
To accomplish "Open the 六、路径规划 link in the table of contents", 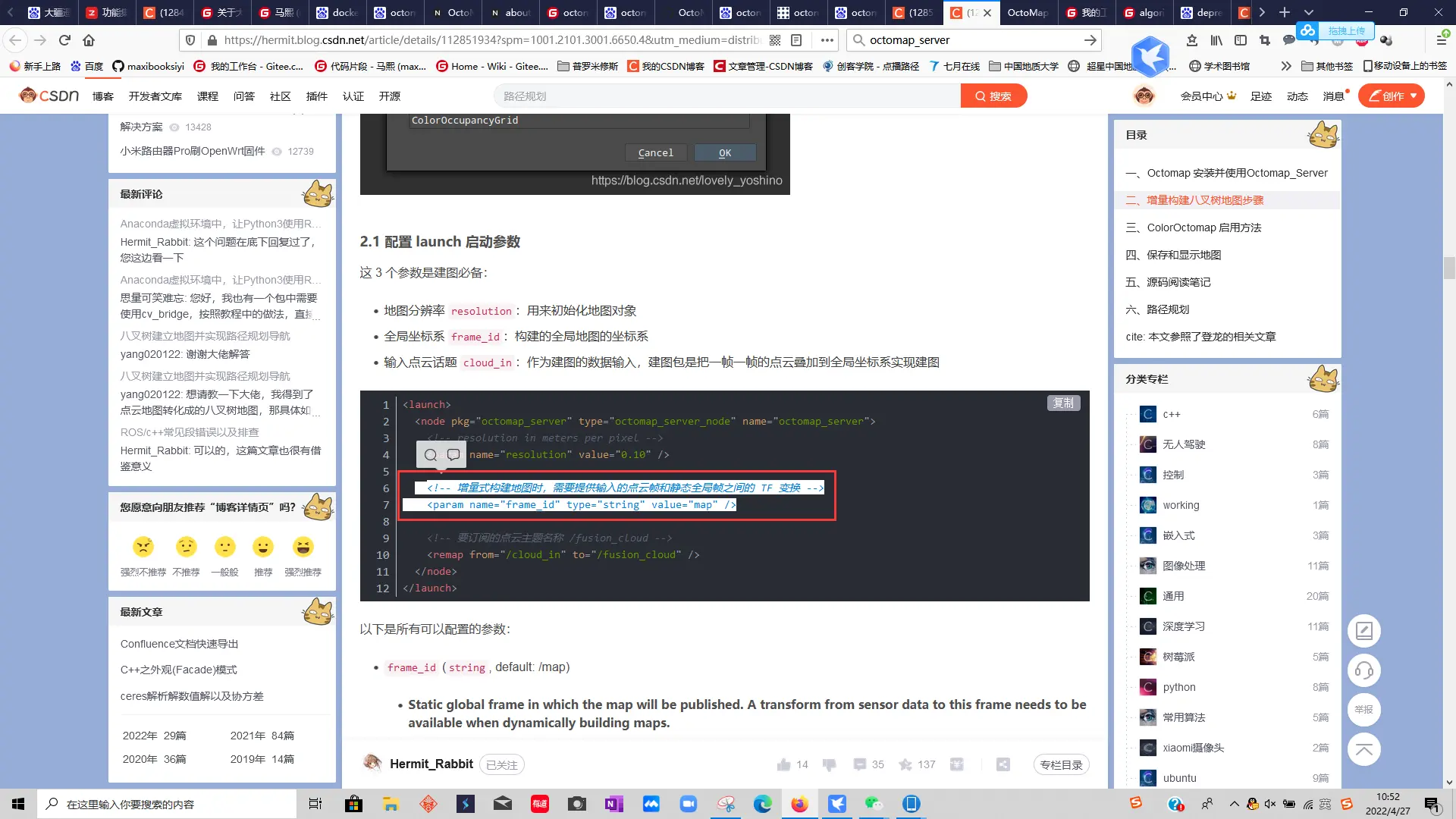I will pos(1157,309).
